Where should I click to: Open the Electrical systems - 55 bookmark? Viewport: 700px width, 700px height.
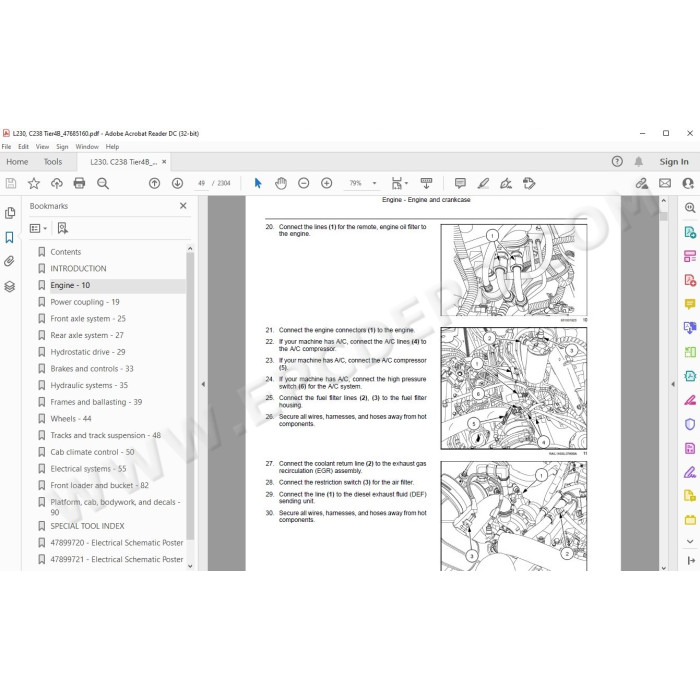point(88,469)
